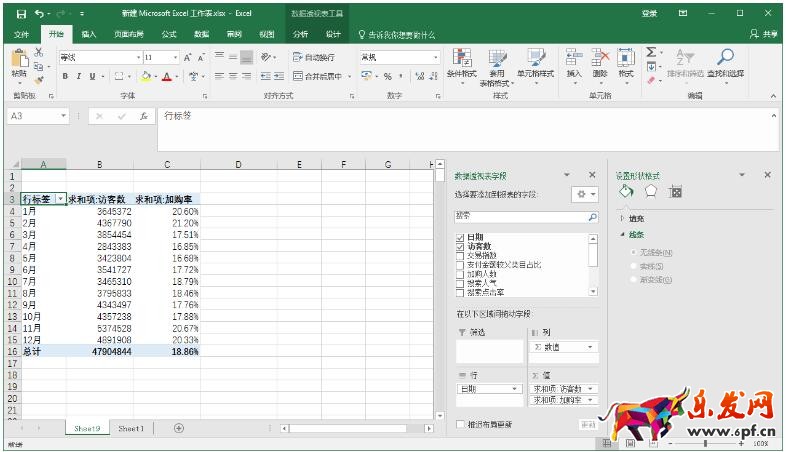Select the Fill & Line paint bucket icon
786x452 pixels.
coord(626,191)
